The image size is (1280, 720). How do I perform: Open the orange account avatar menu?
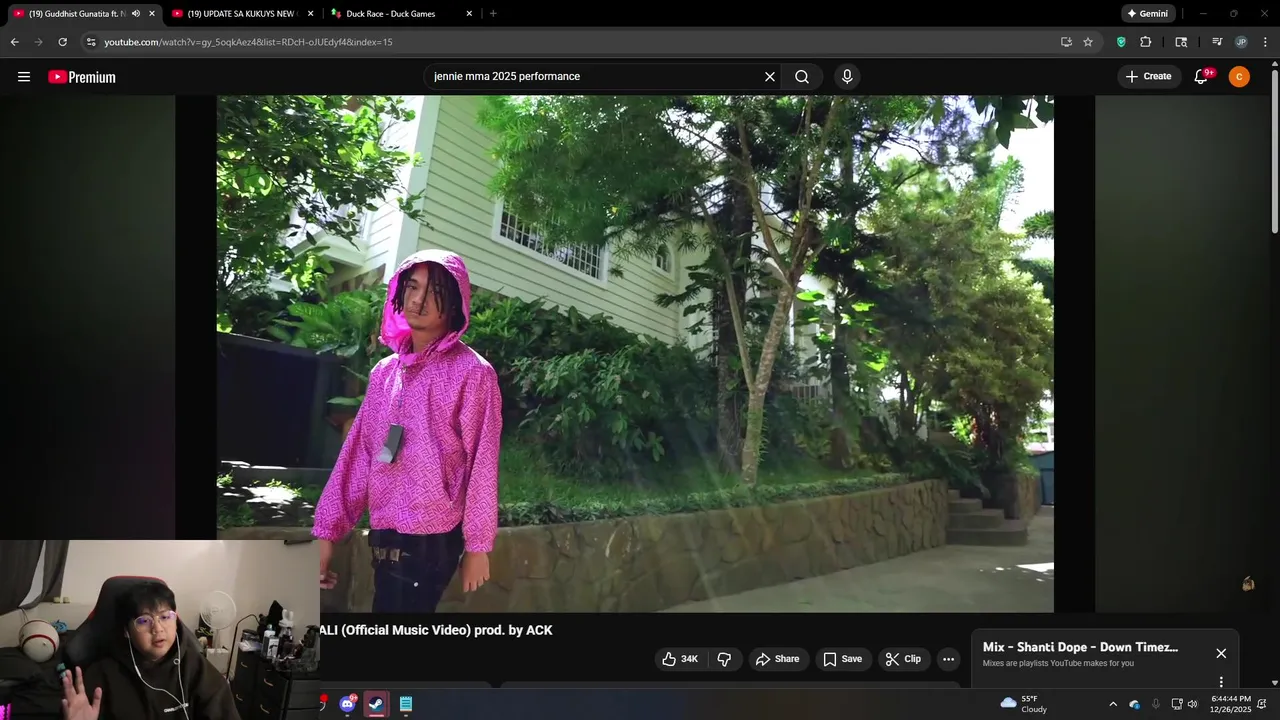(x=1239, y=77)
